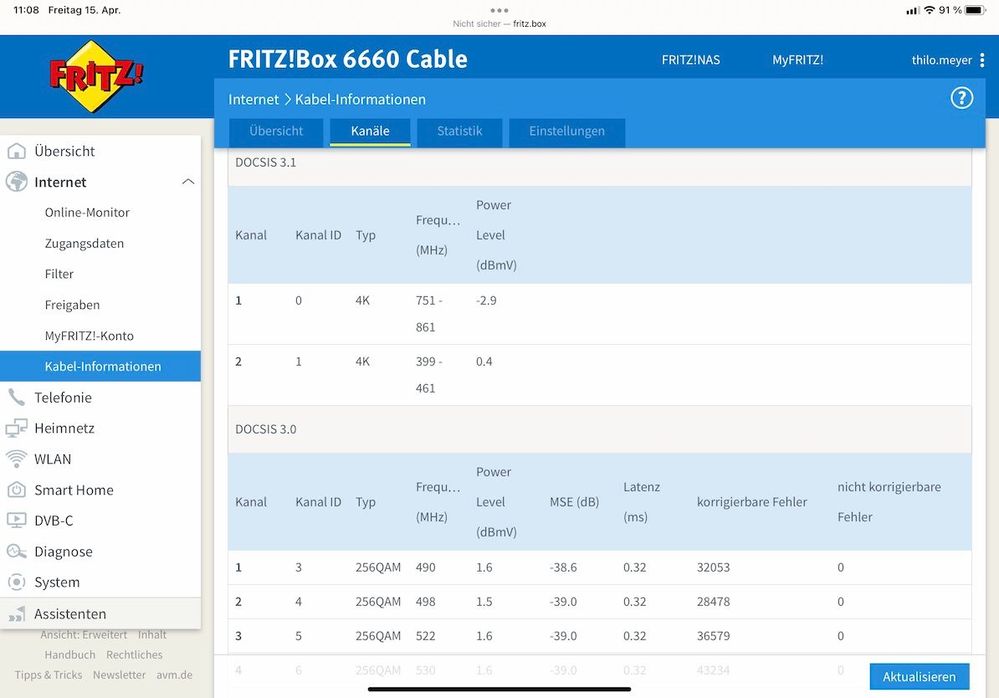The width and height of the screenshot is (999, 698).
Task: Click the Aktualisieren button
Action: tap(919, 676)
